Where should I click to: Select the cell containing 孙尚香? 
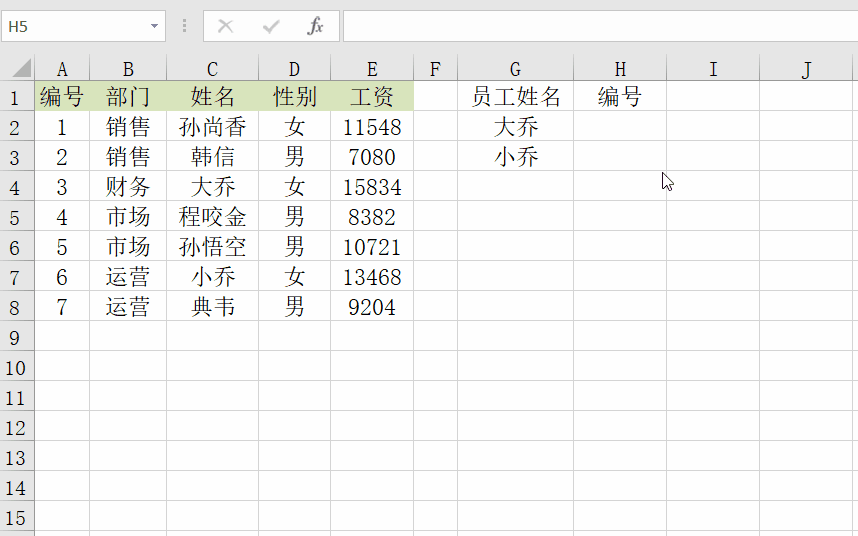tap(212, 127)
